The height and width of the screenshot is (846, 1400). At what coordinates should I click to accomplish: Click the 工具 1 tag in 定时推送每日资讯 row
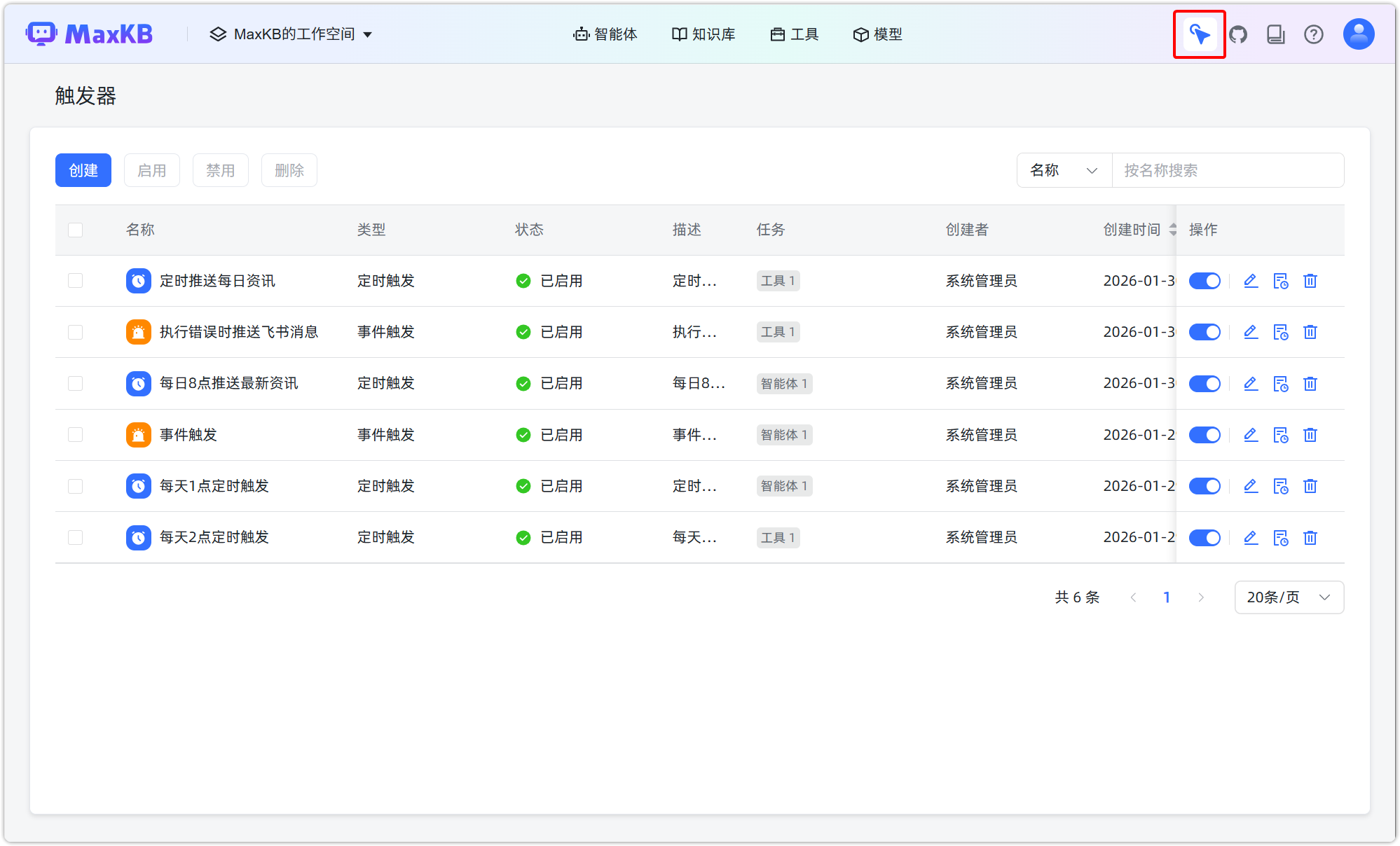tap(778, 280)
